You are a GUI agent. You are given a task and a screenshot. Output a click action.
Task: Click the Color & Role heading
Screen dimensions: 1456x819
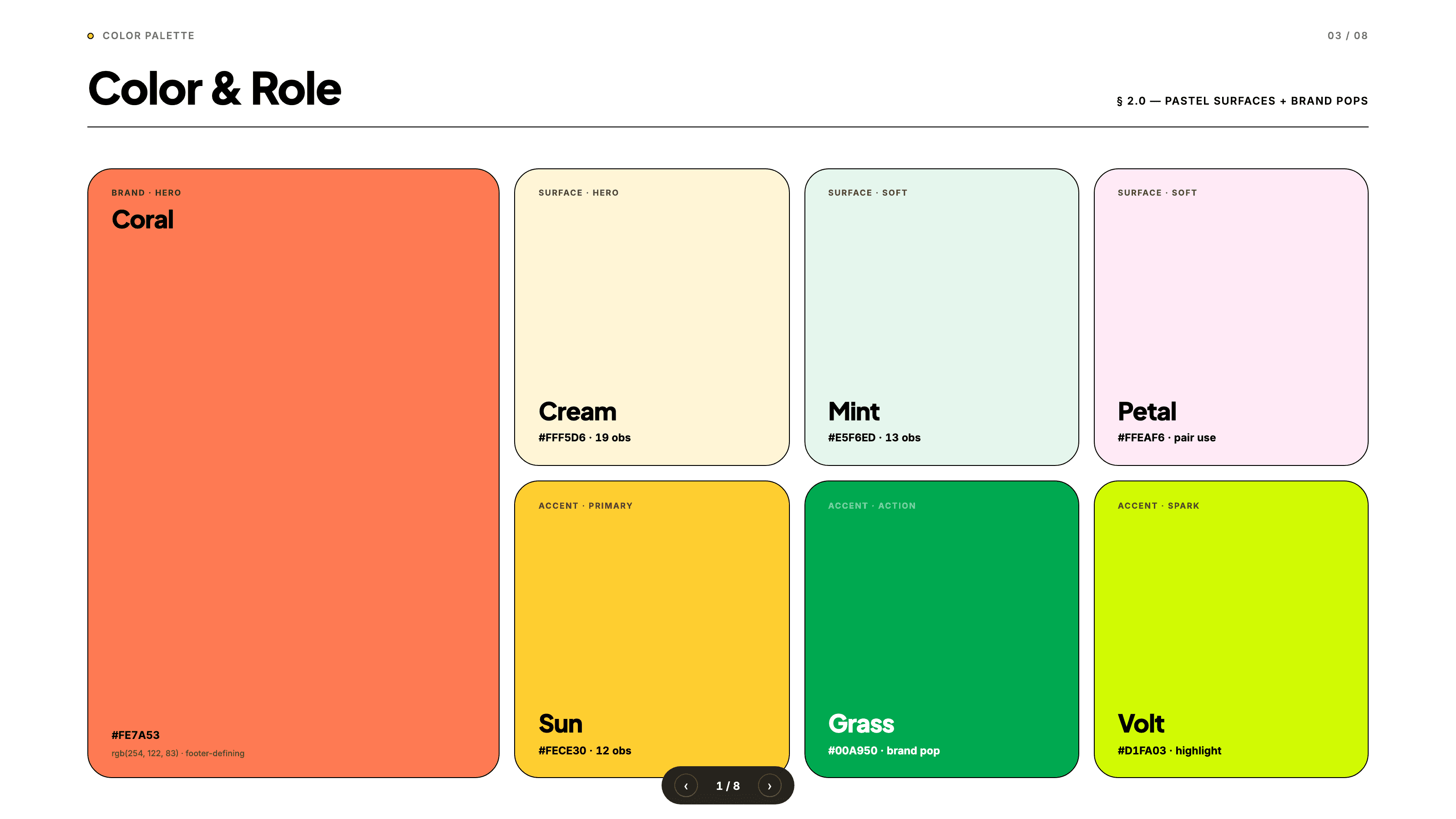pos(215,89)
